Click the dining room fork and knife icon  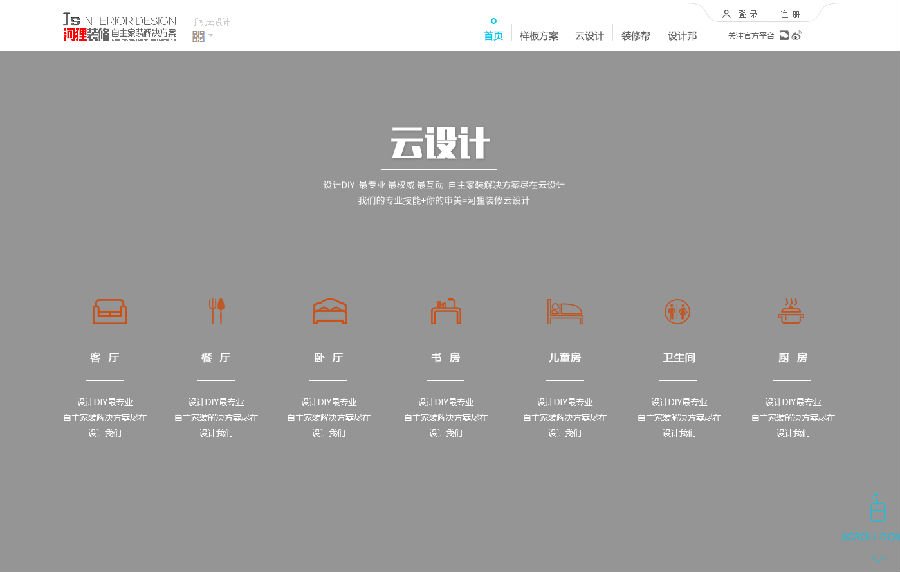click(216, 310)
